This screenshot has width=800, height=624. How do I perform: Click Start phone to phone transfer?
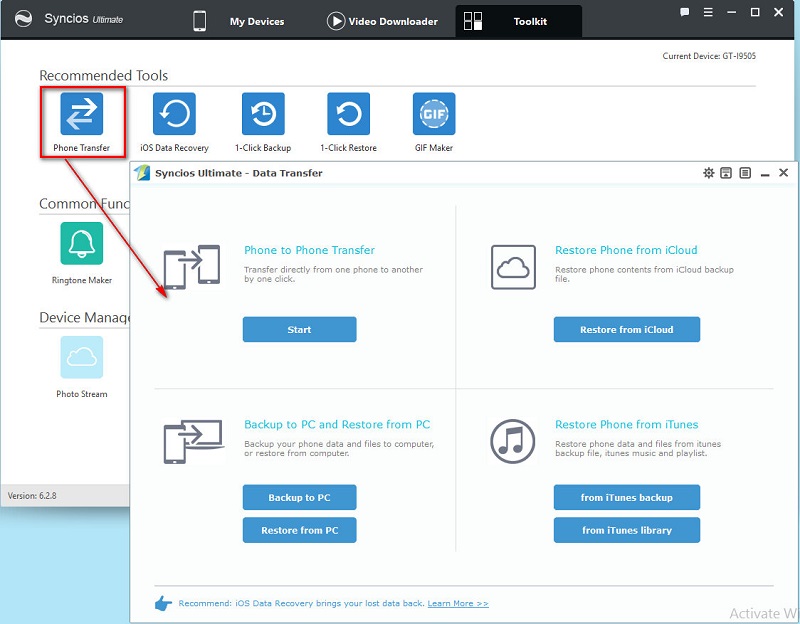pos(299,330)
